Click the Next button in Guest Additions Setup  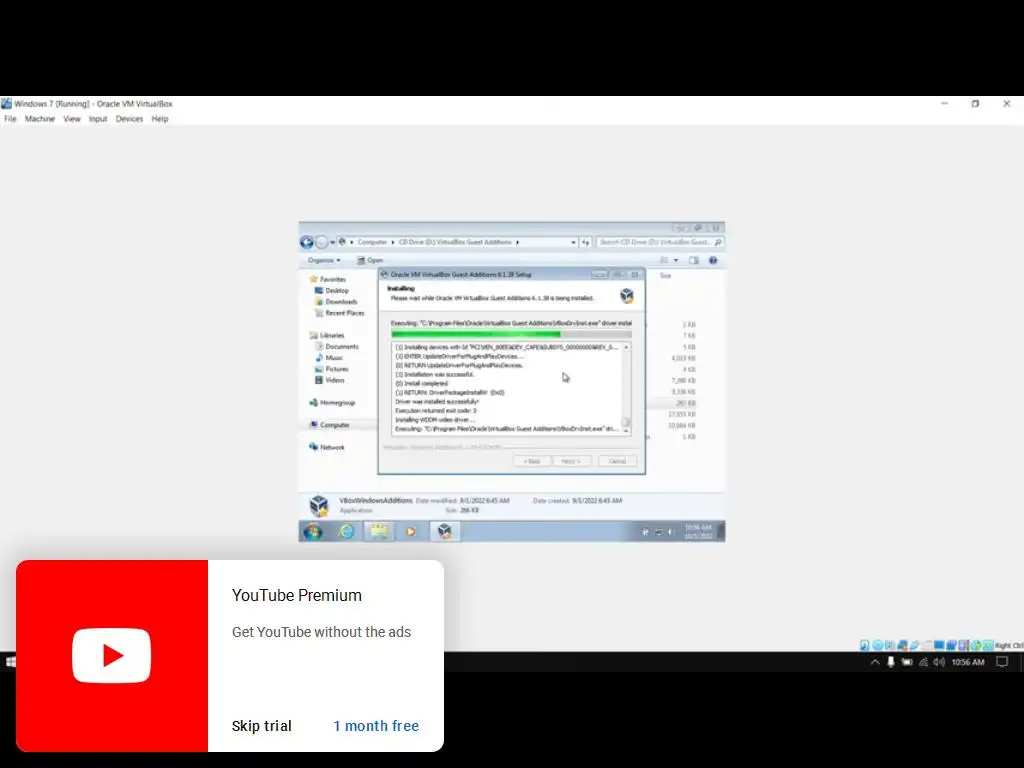(571, 461)
